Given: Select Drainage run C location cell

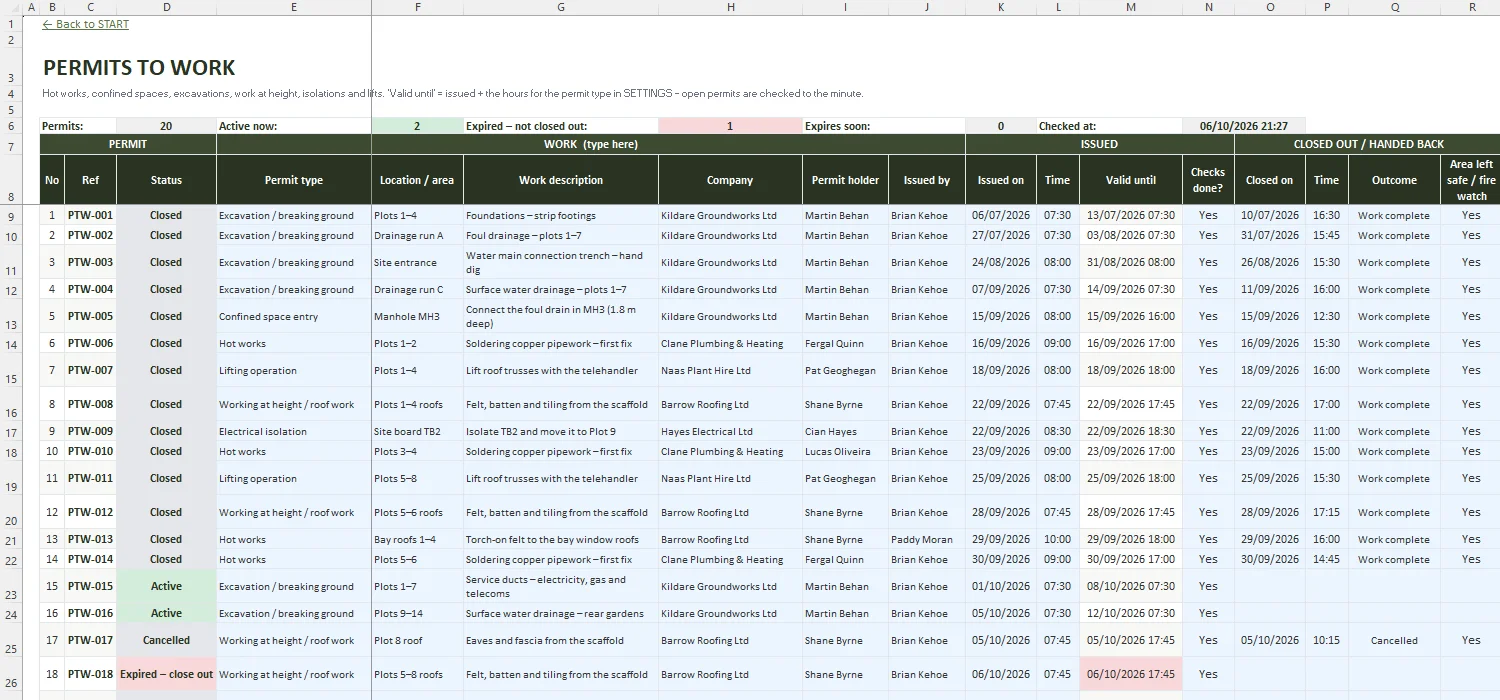Looking at the screenshot, I should tap(417, 289).
